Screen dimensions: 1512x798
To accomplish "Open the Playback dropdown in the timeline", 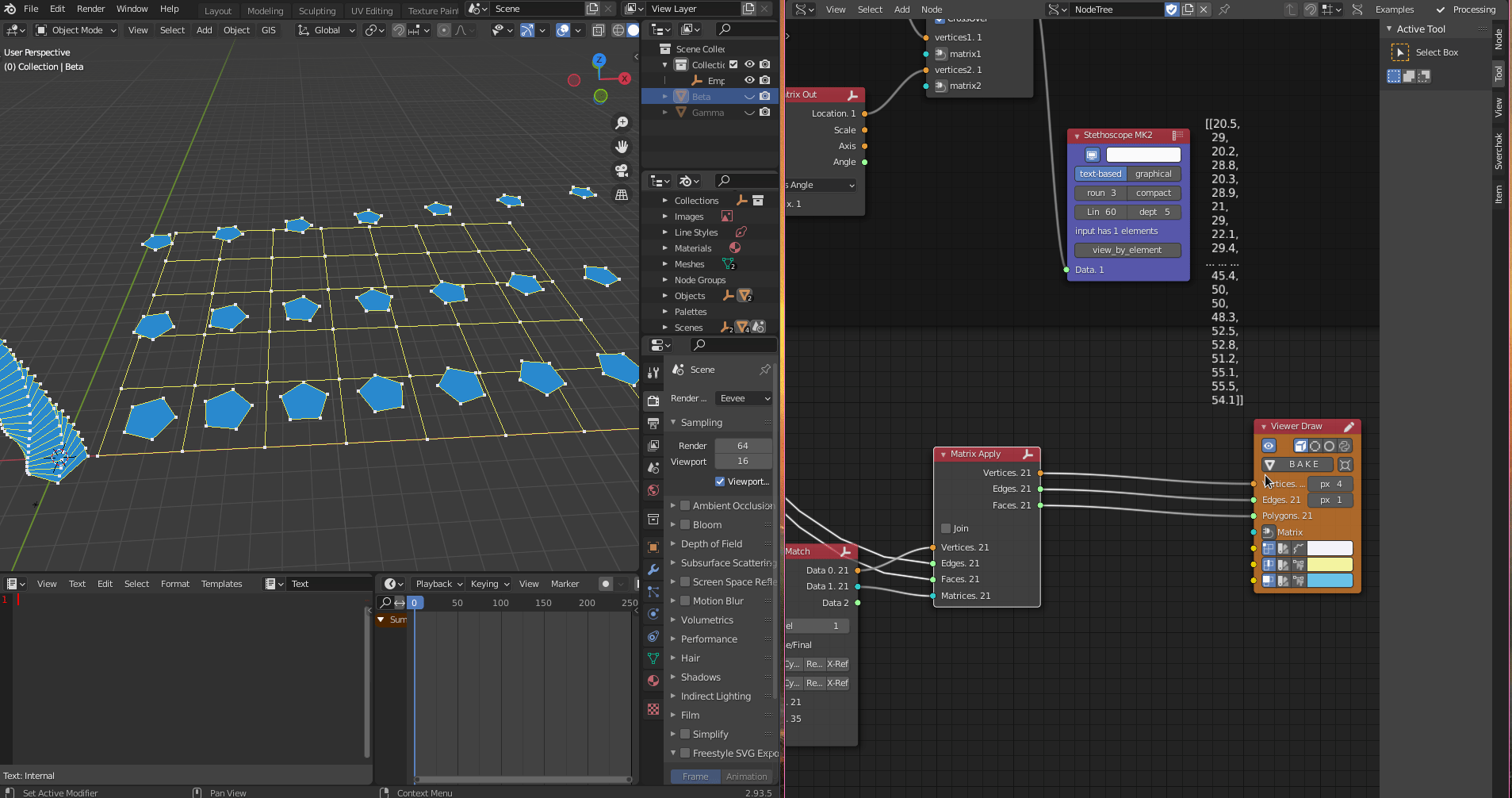I will tap(438, 584).
